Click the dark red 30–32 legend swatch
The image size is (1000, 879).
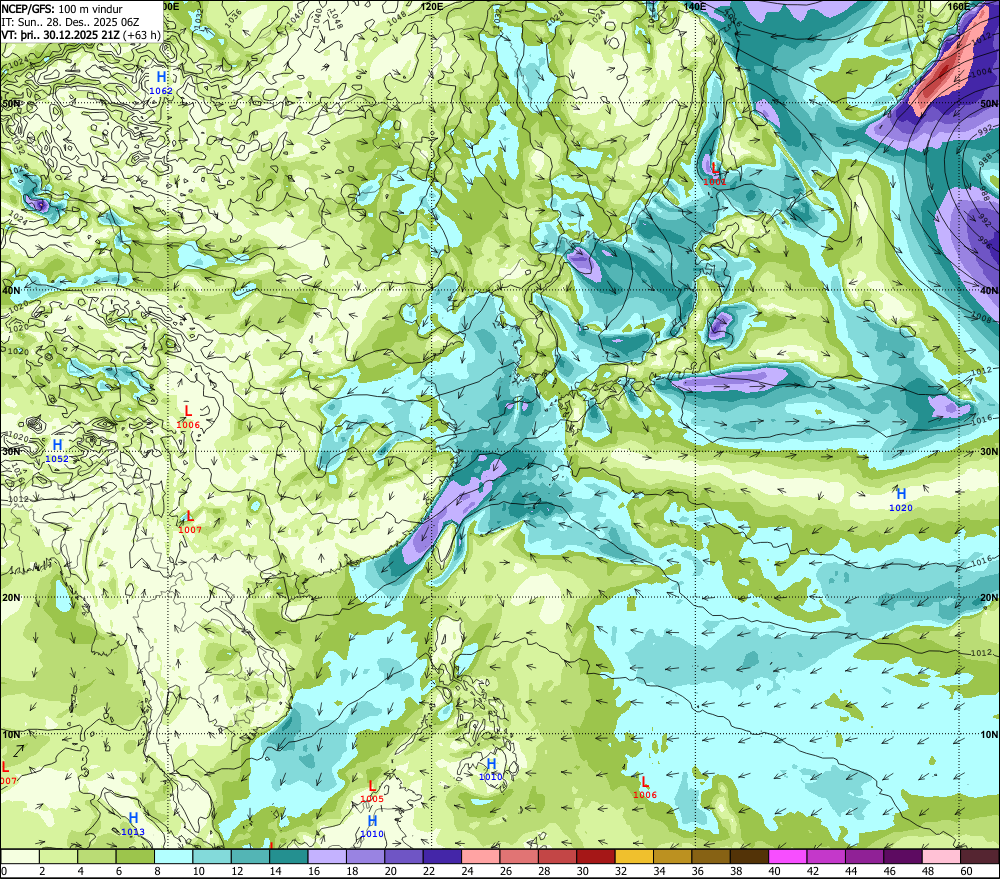(x=596, y=856)
